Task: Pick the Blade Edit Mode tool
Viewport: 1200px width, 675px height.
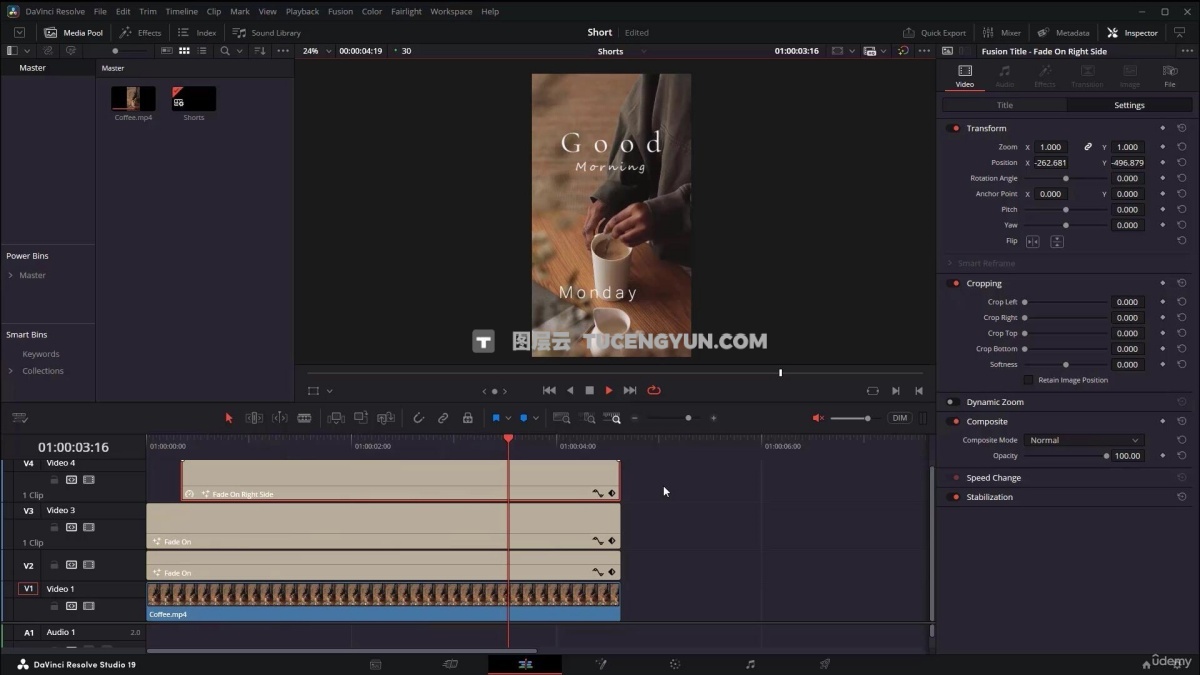Action: coord(304,418)
